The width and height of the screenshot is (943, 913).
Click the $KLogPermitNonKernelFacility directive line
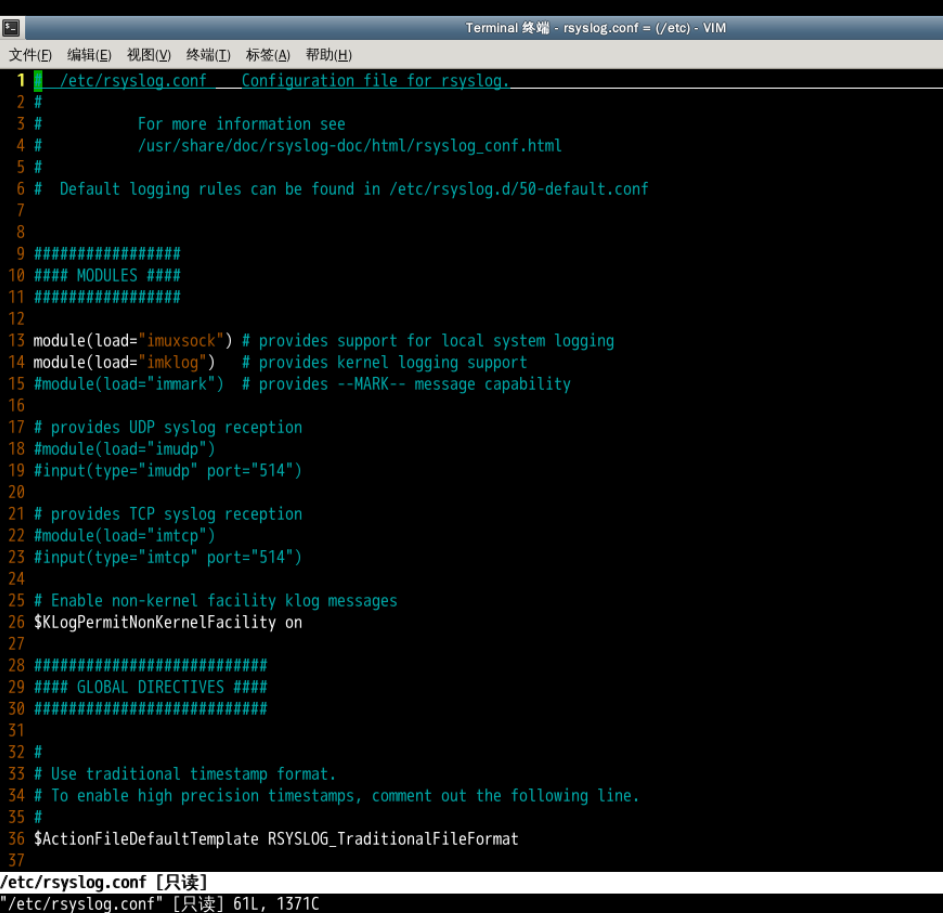(167, 623)
